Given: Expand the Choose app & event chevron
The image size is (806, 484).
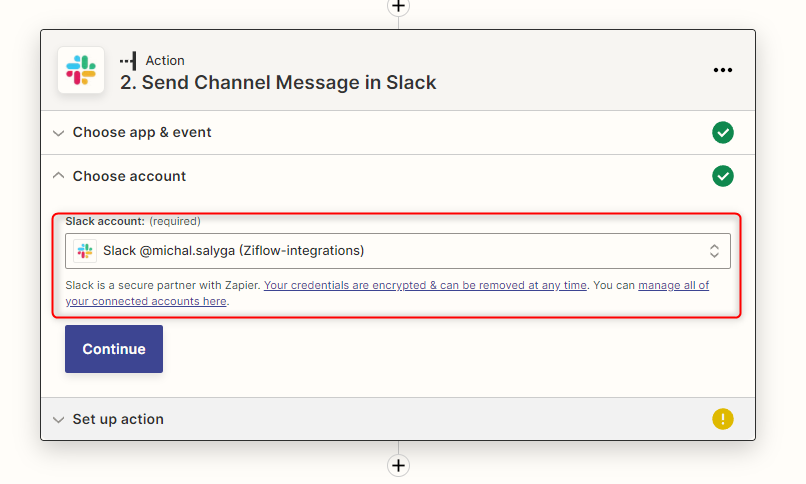Looking at the screenshot, I should 58,133.
